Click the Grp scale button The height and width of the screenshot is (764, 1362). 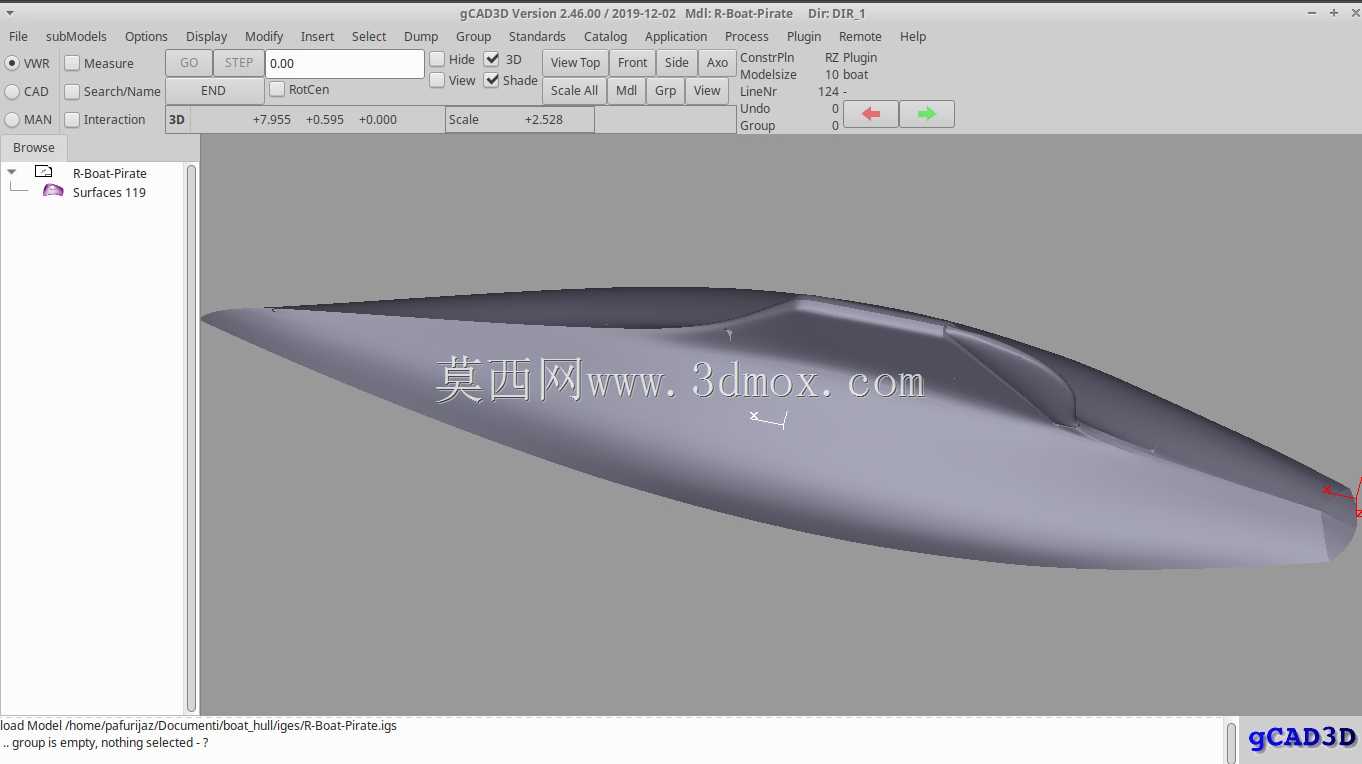(666, 91)
